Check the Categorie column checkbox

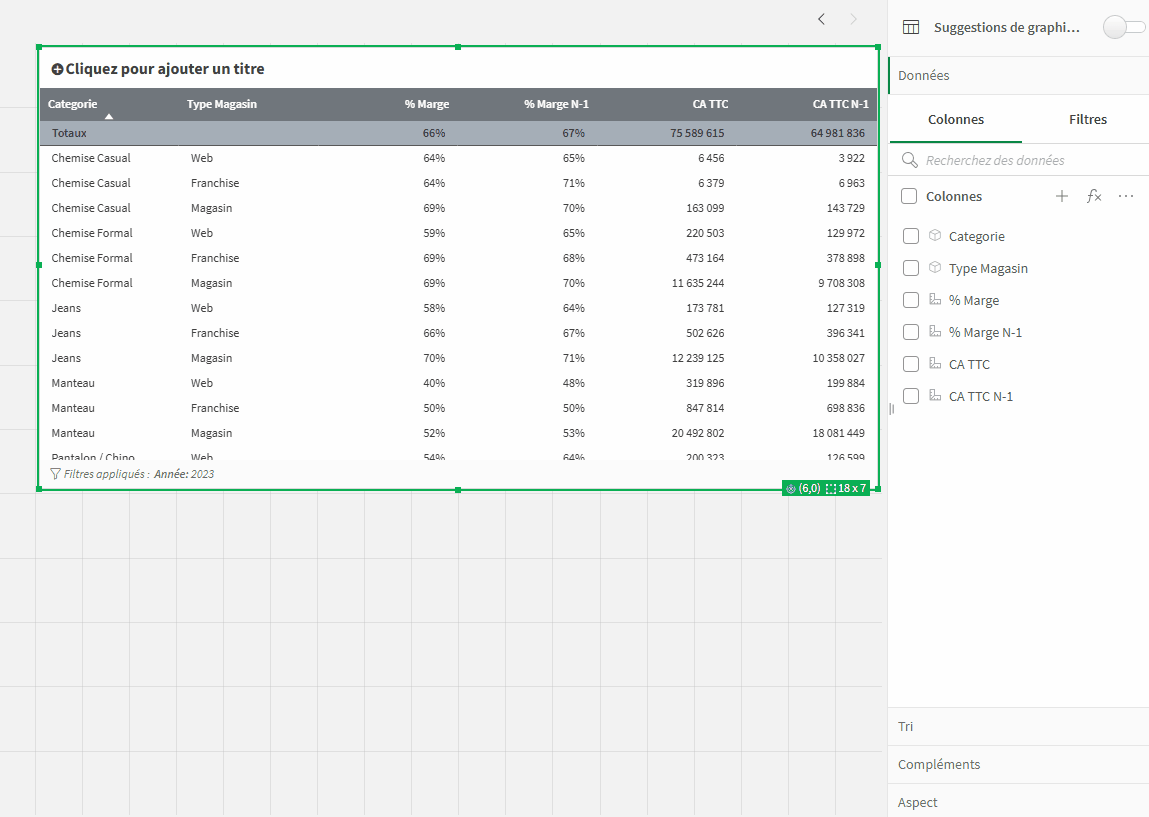[x=911, y=236]
